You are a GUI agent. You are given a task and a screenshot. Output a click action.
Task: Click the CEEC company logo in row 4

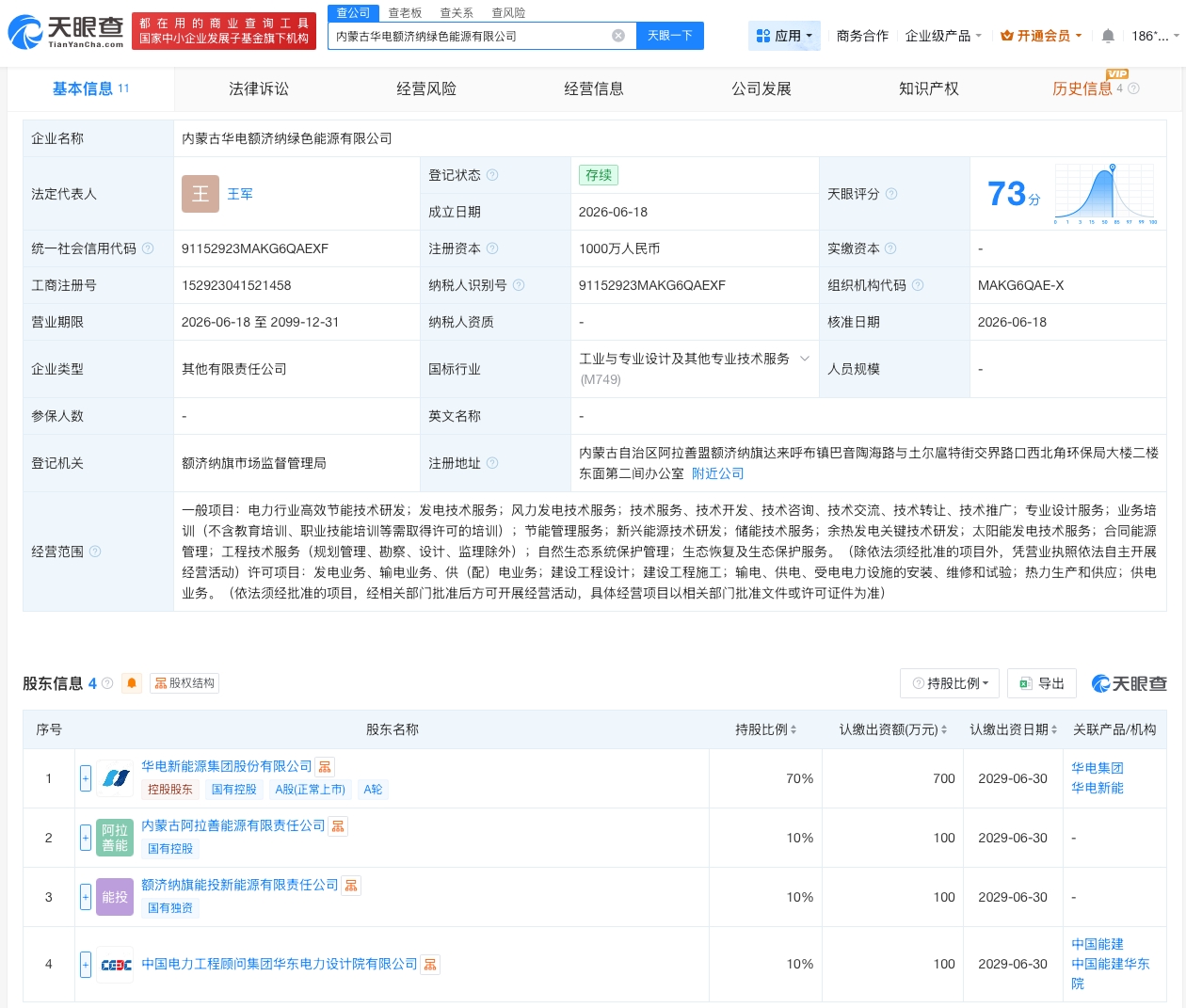pyautogui.click(x=115, y=965)
